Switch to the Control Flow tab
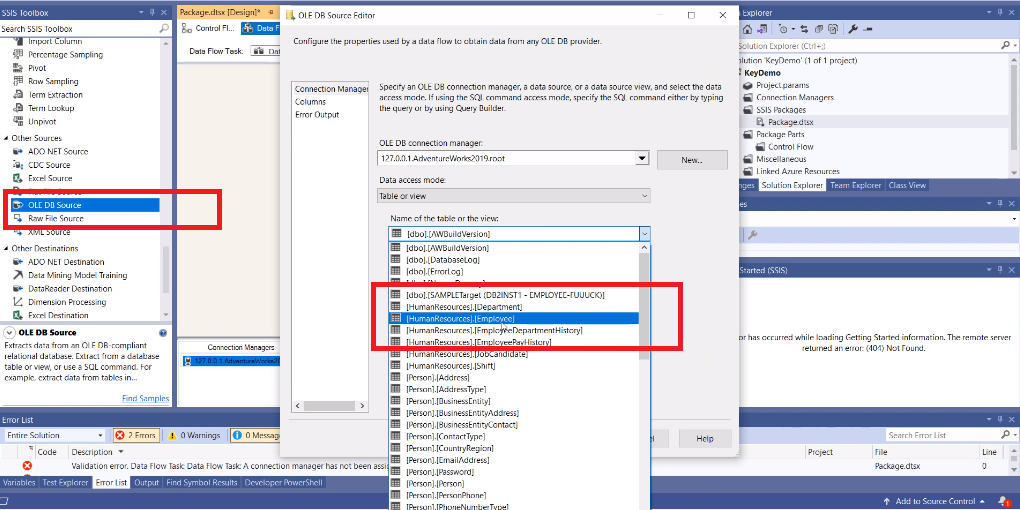The height and width of the screenshot is (510, 1020). (209, 29)
